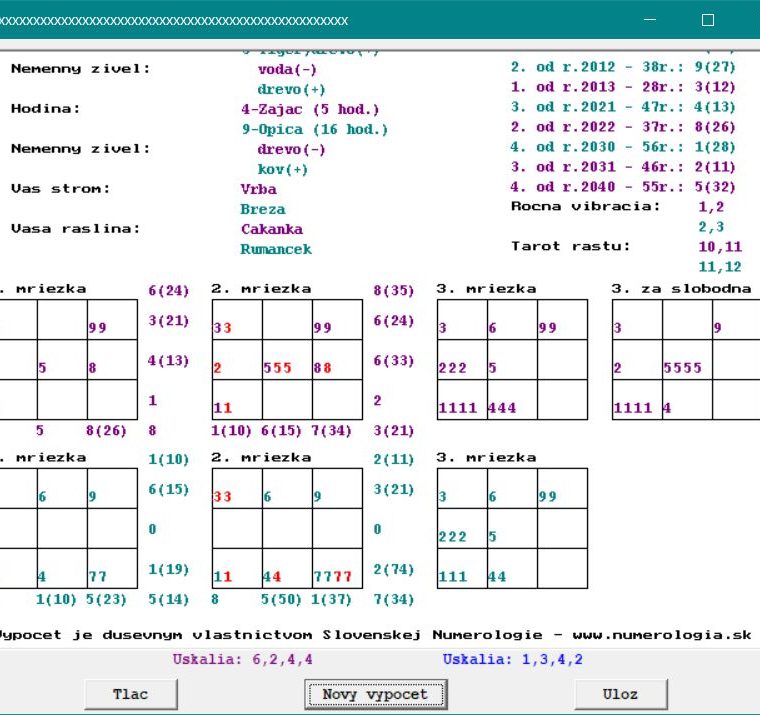Viewport: 760px width, 715px height.
Task: Save results with the Uloz button
Action: 621,694
